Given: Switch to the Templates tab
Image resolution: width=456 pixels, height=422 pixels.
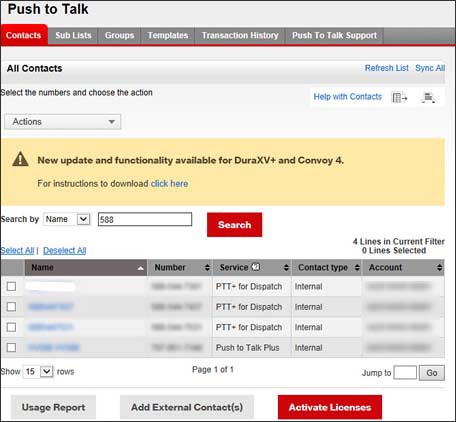Looking at the screenshot, I should [x=168, y=35].
